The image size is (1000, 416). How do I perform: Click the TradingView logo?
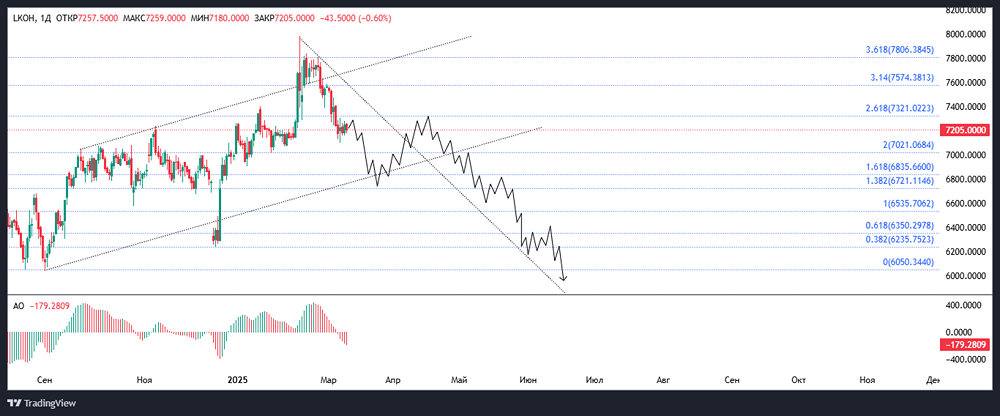[x=41, y=403]
